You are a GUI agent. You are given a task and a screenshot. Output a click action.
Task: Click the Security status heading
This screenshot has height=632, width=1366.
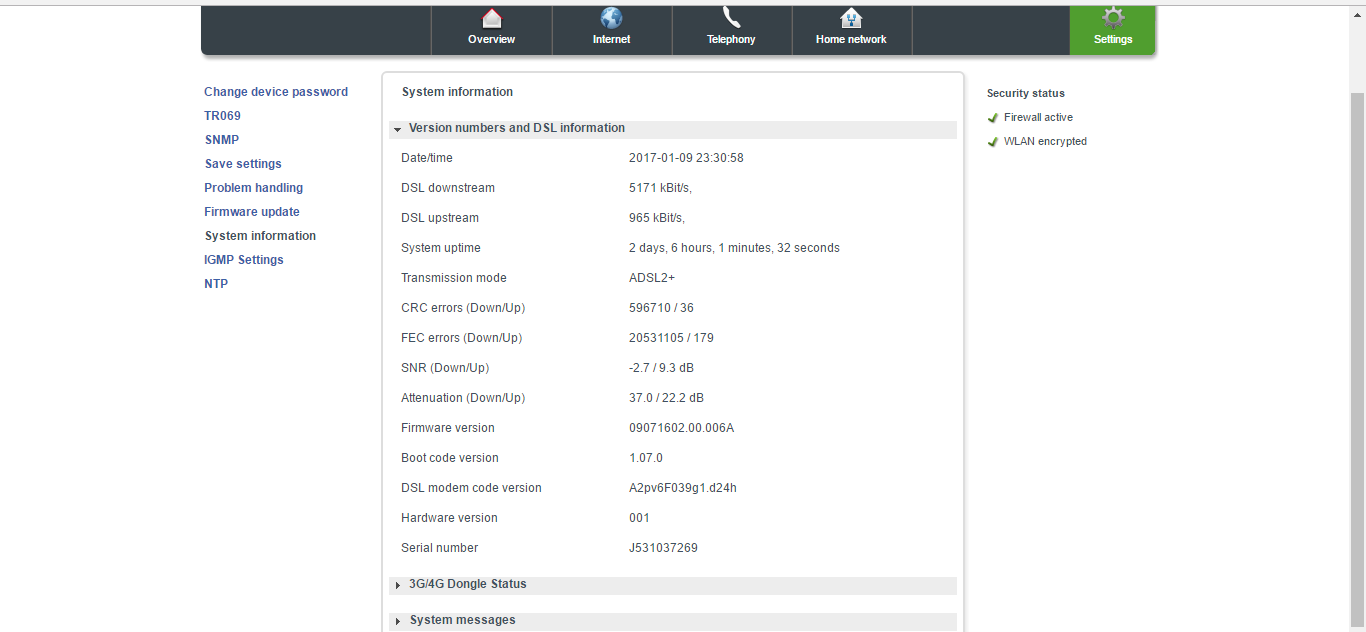pos(1026,94)
